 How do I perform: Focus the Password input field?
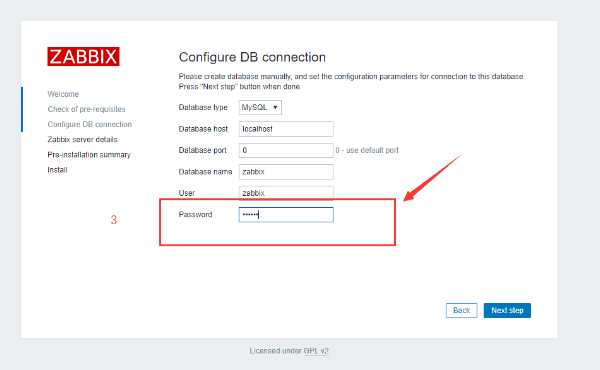286,215
